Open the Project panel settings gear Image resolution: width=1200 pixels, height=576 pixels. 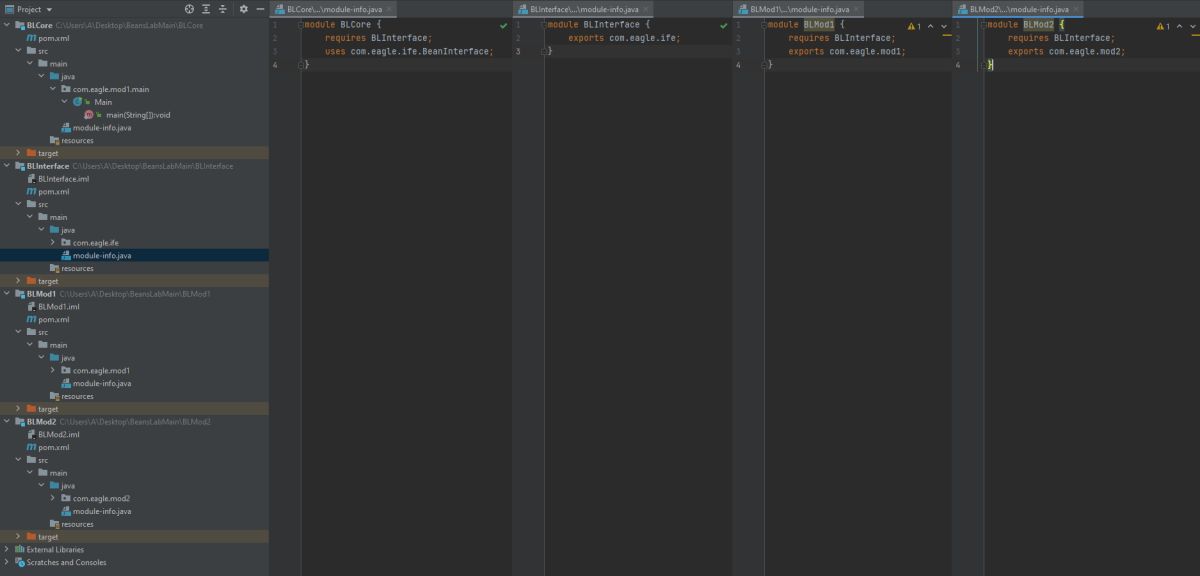tap(243, 8)
